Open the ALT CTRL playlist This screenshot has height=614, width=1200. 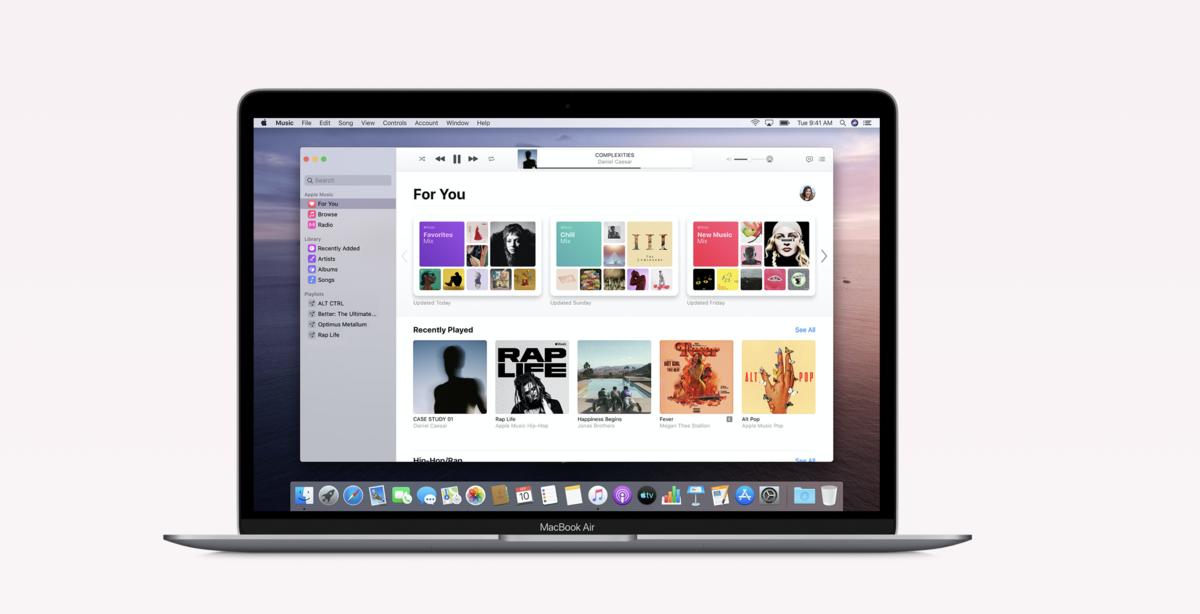350,303
